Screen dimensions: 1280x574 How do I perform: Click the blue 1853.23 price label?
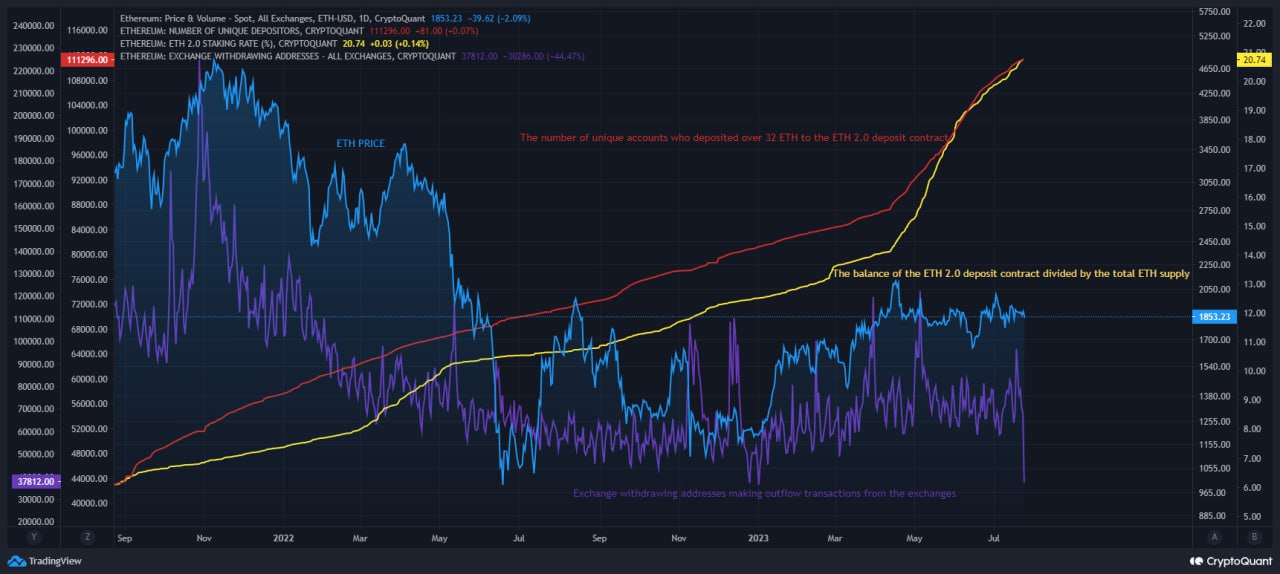pos(1213,317)
